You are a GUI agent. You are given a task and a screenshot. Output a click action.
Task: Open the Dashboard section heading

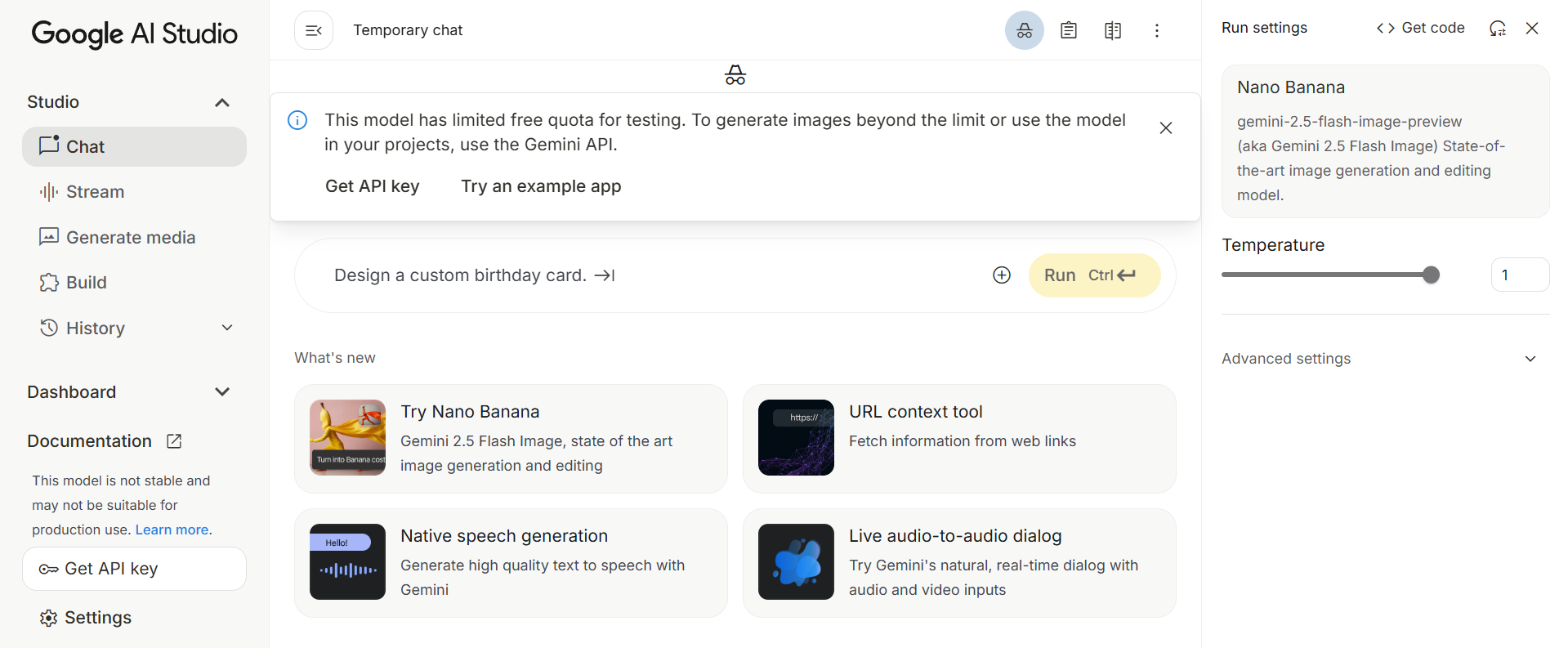tap(72, 392)
